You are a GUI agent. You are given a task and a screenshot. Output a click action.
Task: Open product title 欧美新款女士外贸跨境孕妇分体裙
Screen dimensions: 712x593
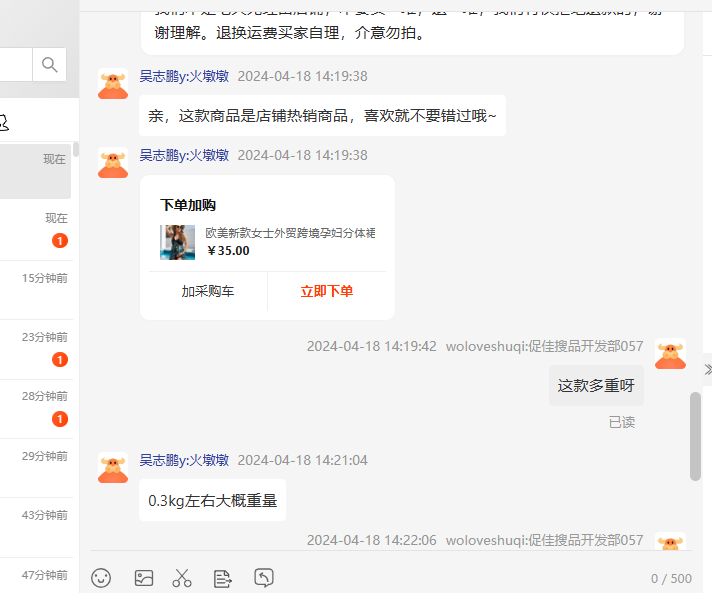[x=290, y=233]
